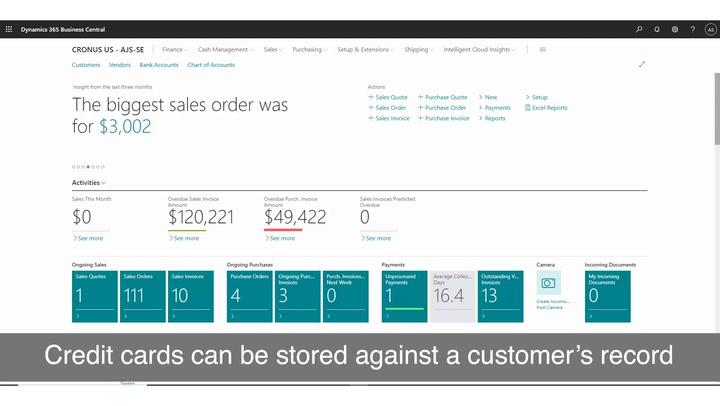This screenshot has height=406, width=720.
Task: Click the expand page arrows icon
Action: (642, 64)
